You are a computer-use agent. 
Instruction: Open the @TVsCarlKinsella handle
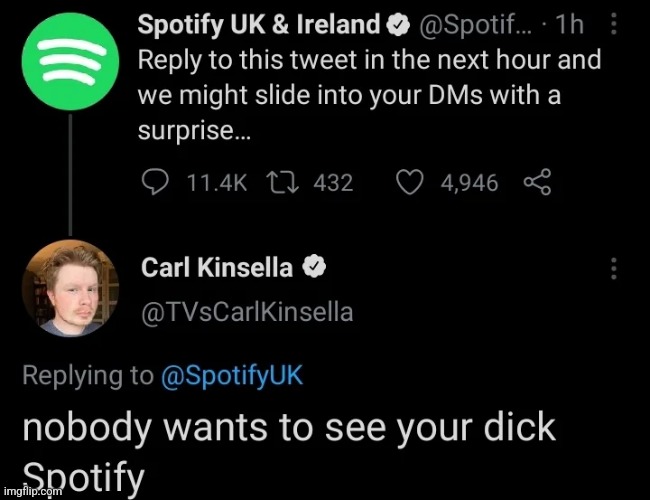[x=247, y=312]
